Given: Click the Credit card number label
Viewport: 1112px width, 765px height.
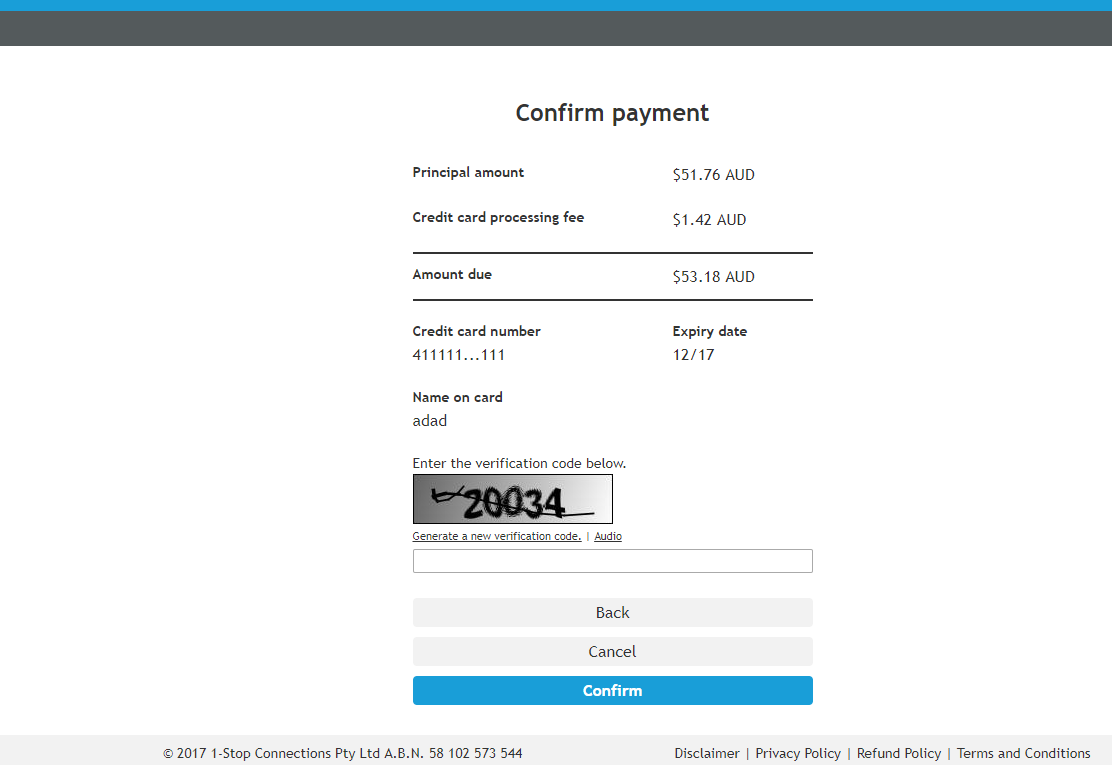Looking at the screenshot, I should 476,331.
